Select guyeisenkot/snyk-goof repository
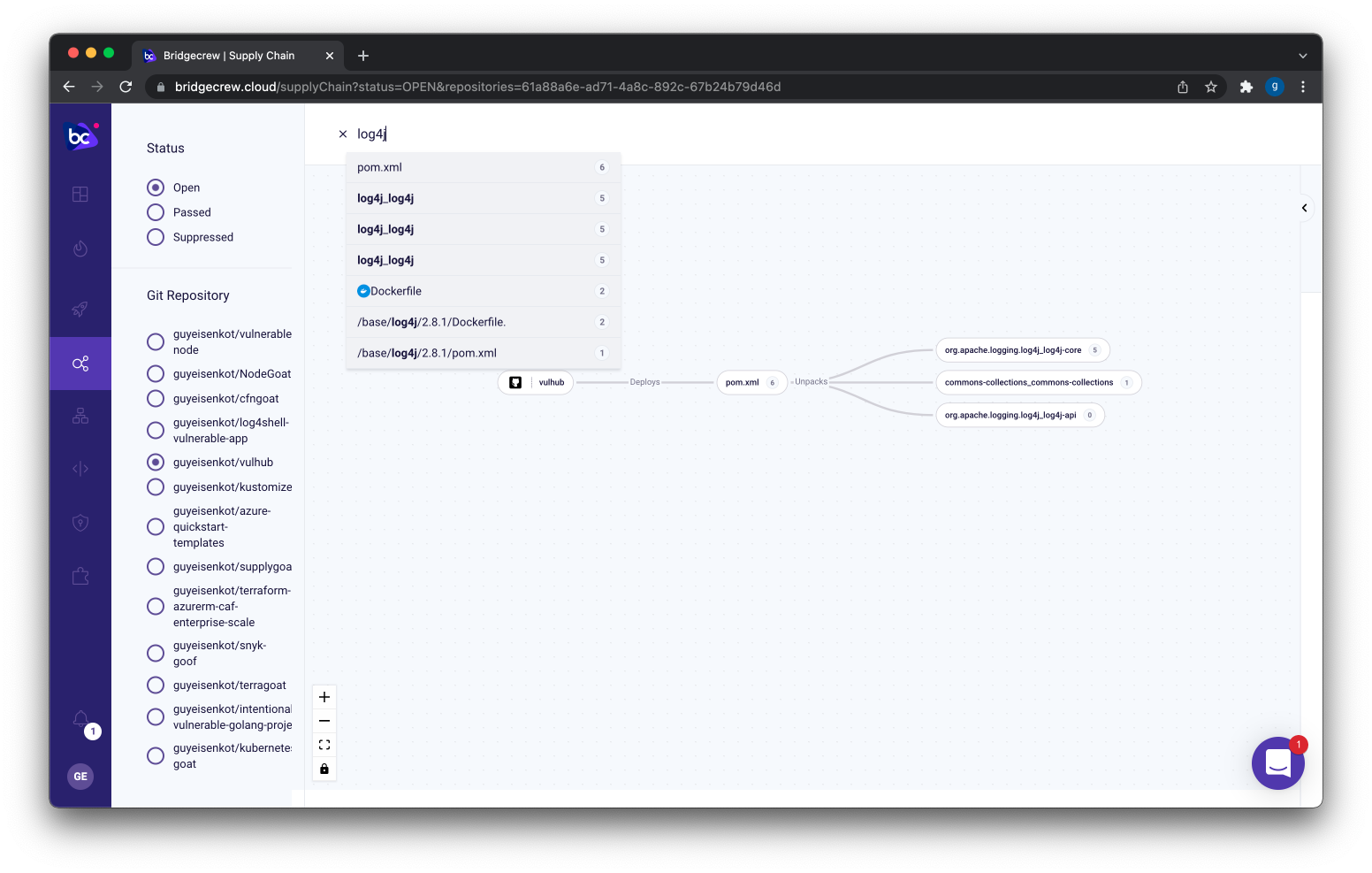The image size is (1372, 873). (x=156, y=654)
